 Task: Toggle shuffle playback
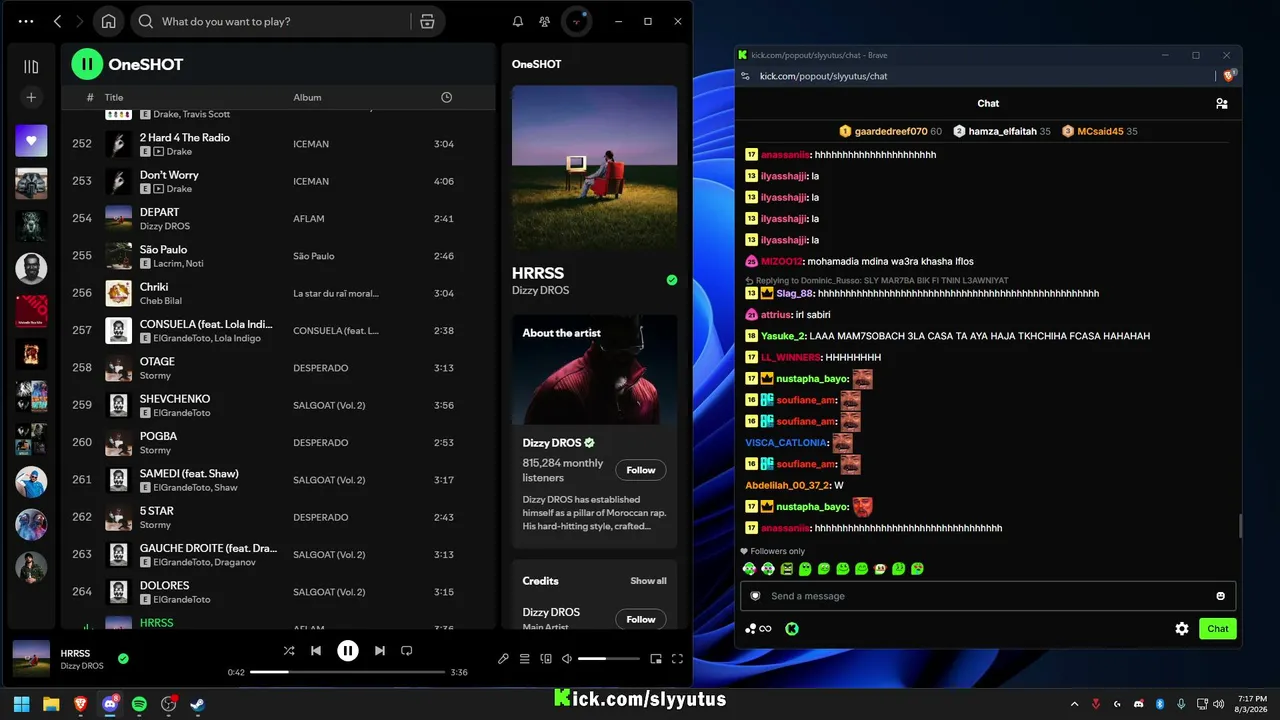tap(289, 651)
